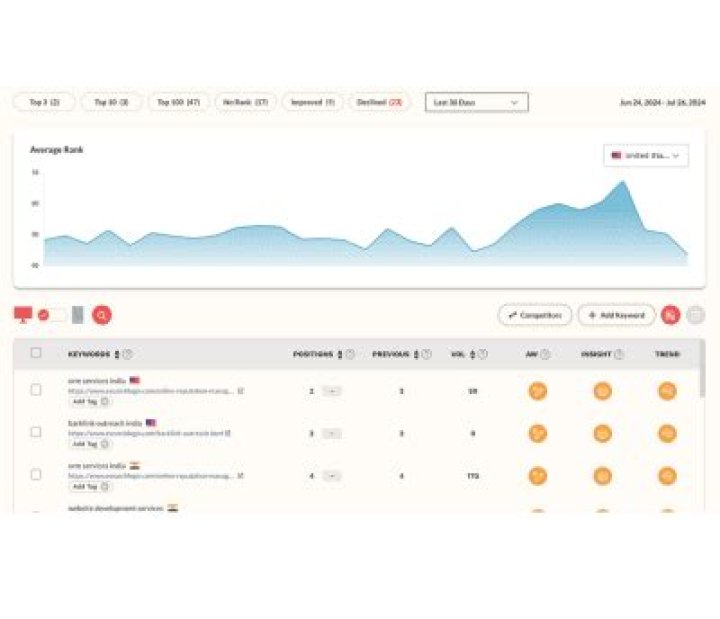Image resolution: width=720 pixels, height=619 pixels.
Task: Open the first row's orange Insight icon
Action: pos(602,391)
